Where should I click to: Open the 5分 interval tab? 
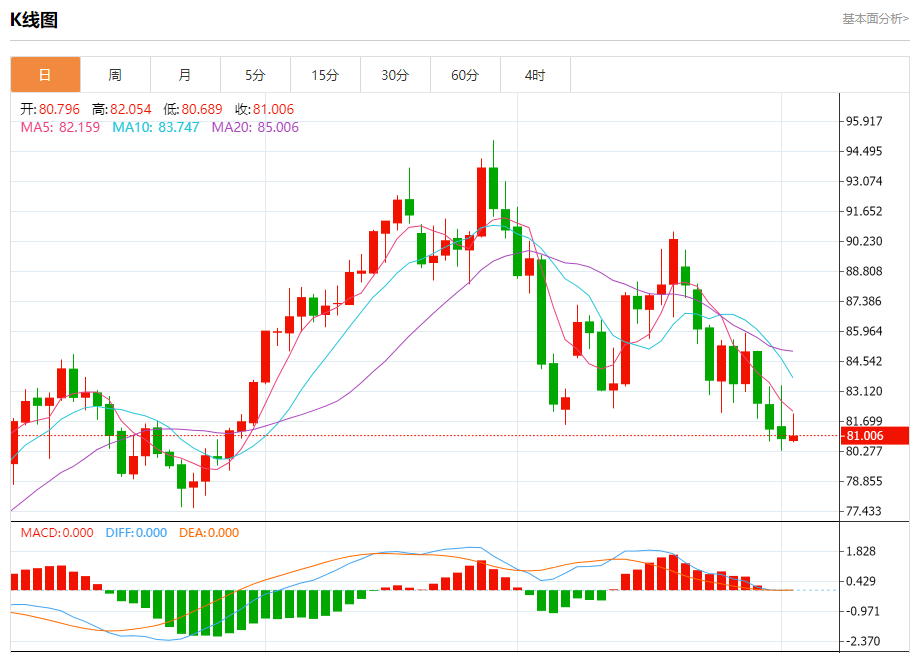pos(255,75)
